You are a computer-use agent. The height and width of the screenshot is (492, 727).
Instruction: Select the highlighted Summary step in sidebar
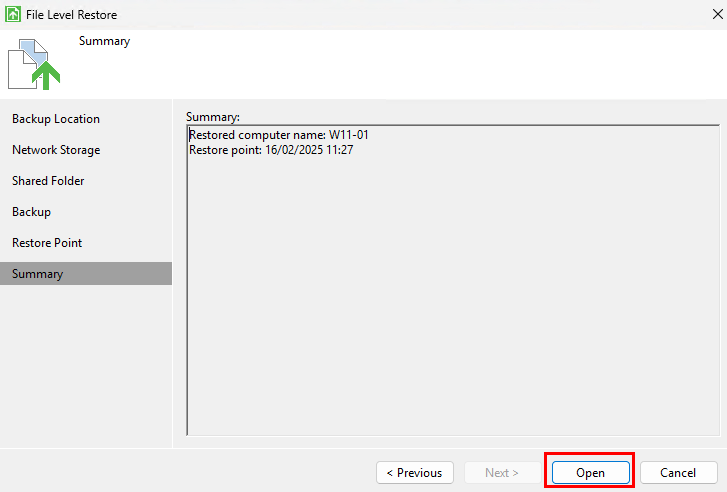pyautogui.click(x=38, y=274)
